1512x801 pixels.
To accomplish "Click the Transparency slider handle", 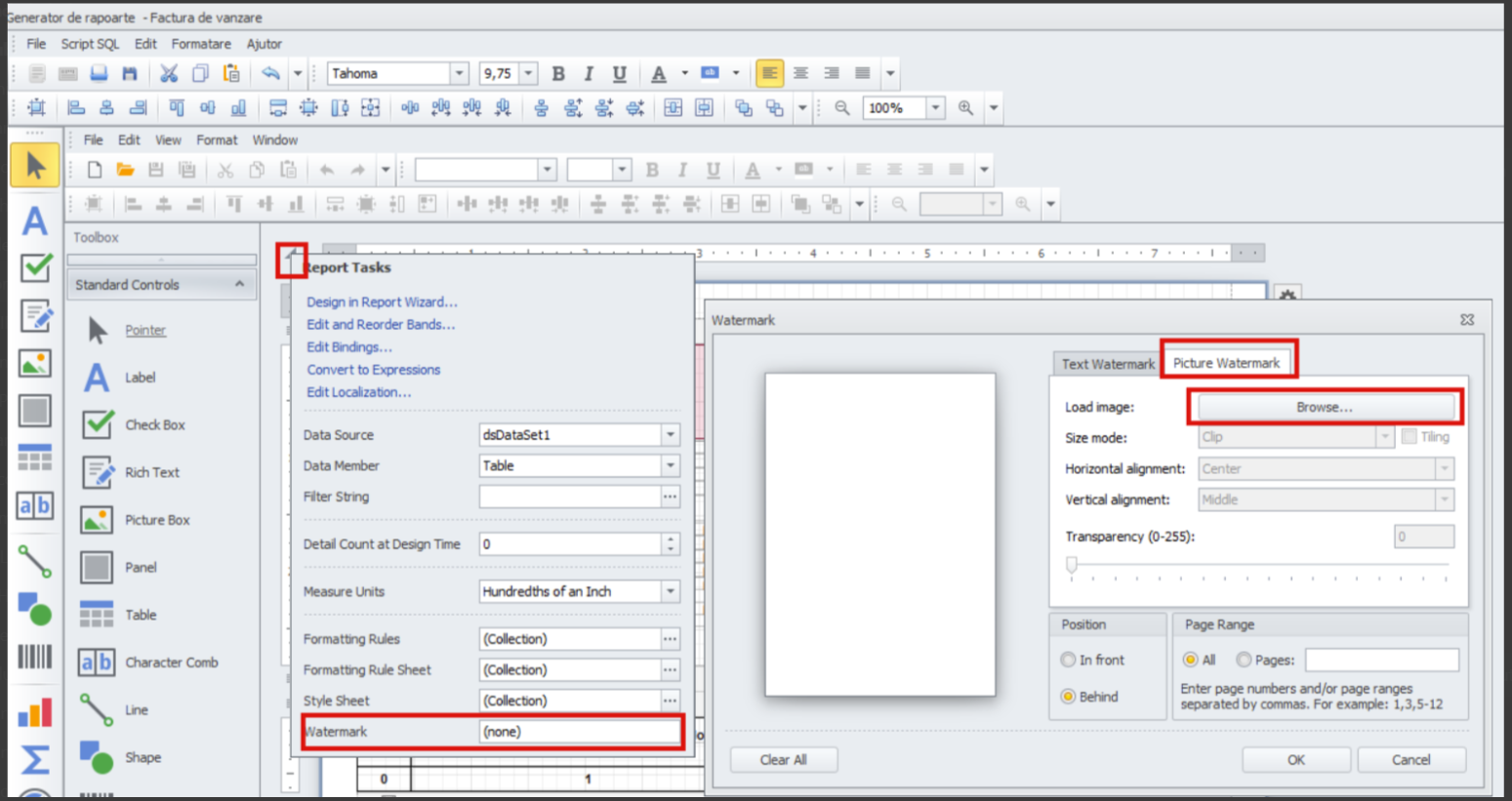I will [1072, 564].
